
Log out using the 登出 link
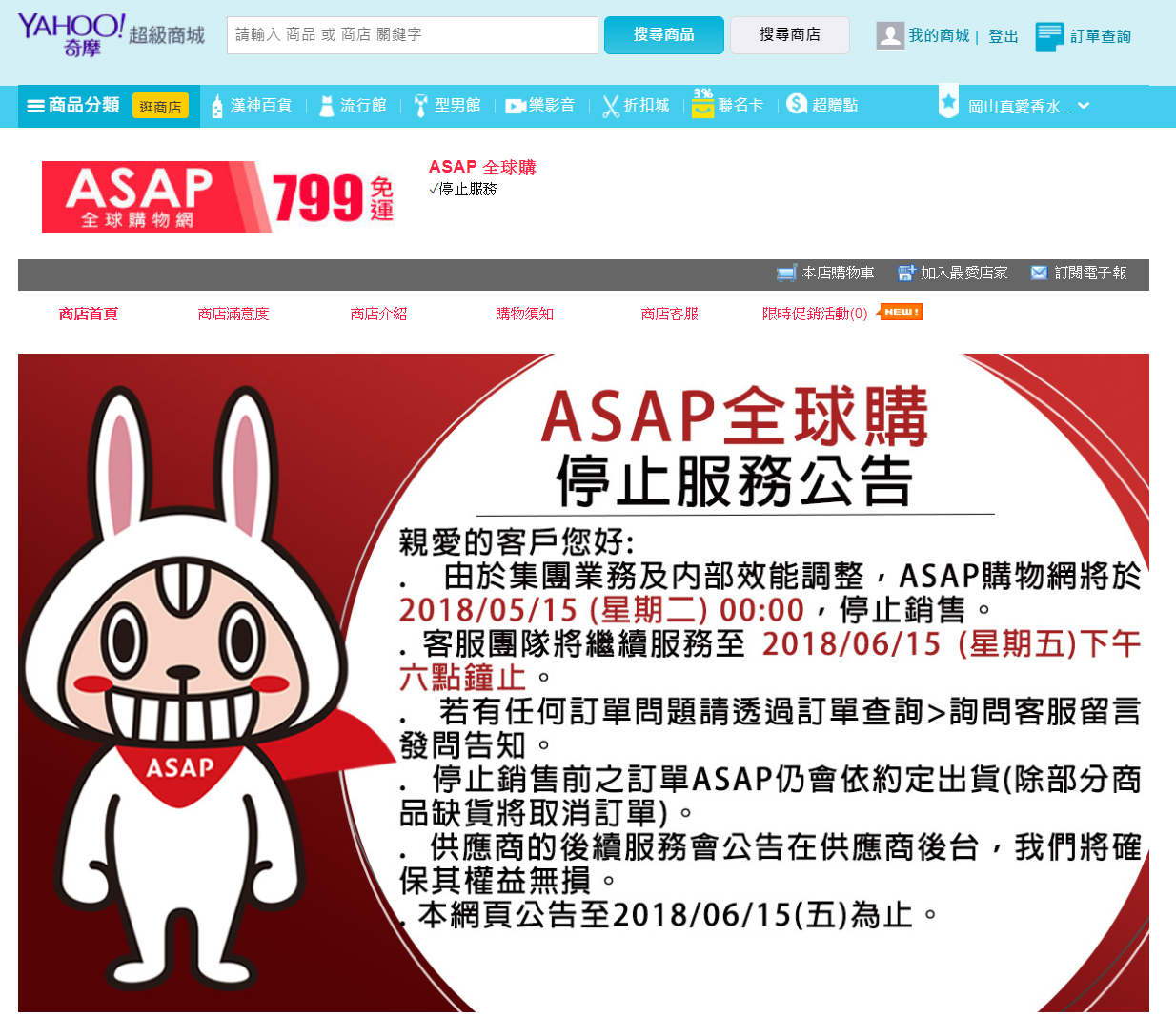pos(1002,36)
